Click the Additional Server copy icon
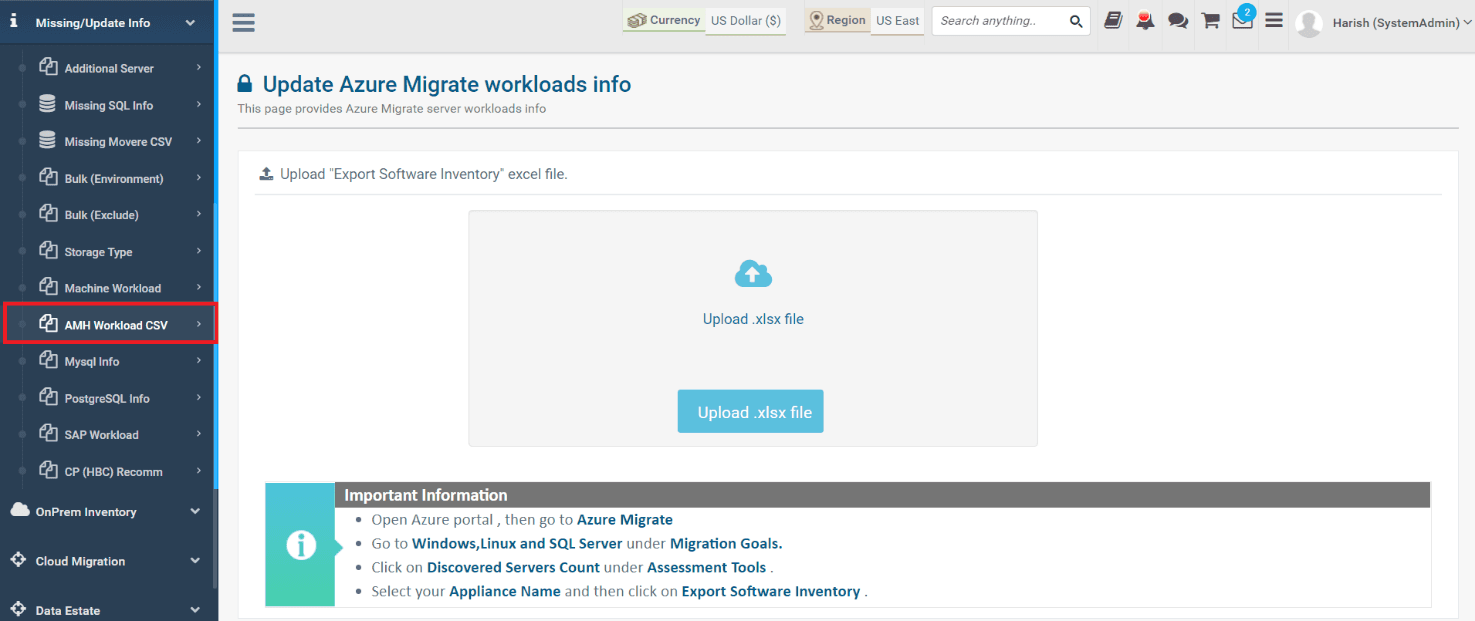 coord(47,67)
